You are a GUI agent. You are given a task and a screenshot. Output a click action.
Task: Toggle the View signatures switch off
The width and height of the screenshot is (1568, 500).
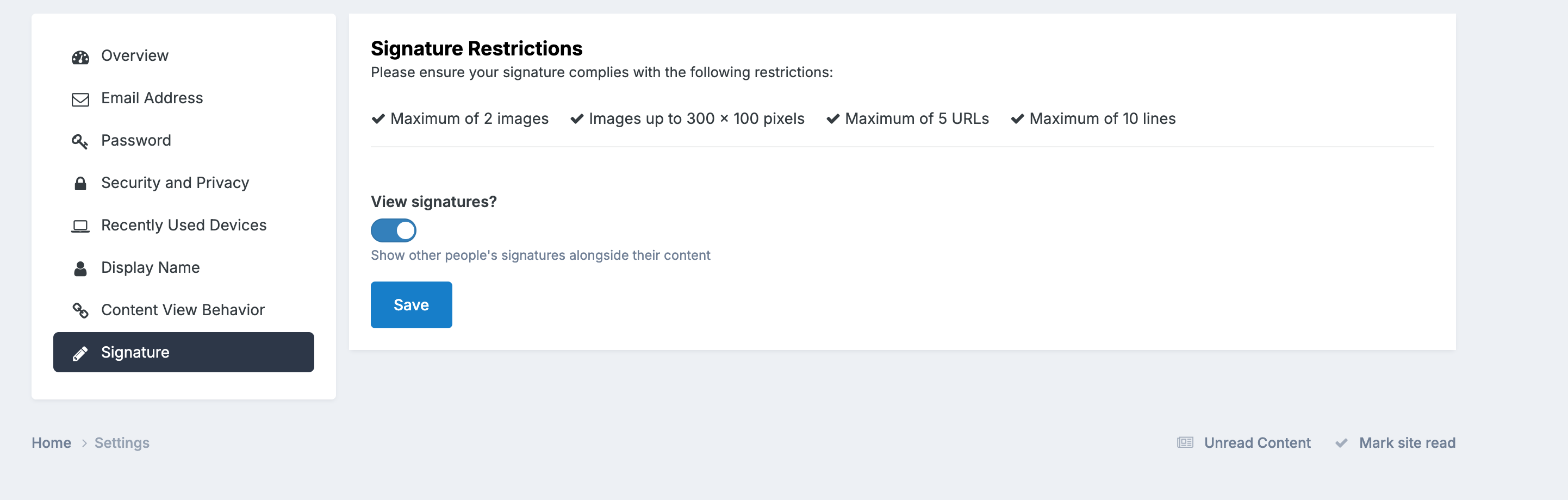(393, 230)
